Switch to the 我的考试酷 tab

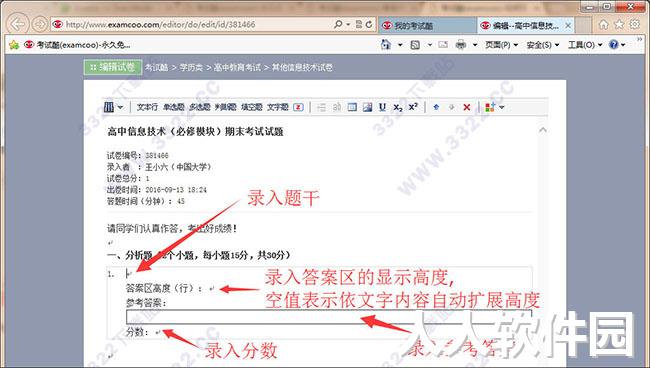[x=427, y=26]
